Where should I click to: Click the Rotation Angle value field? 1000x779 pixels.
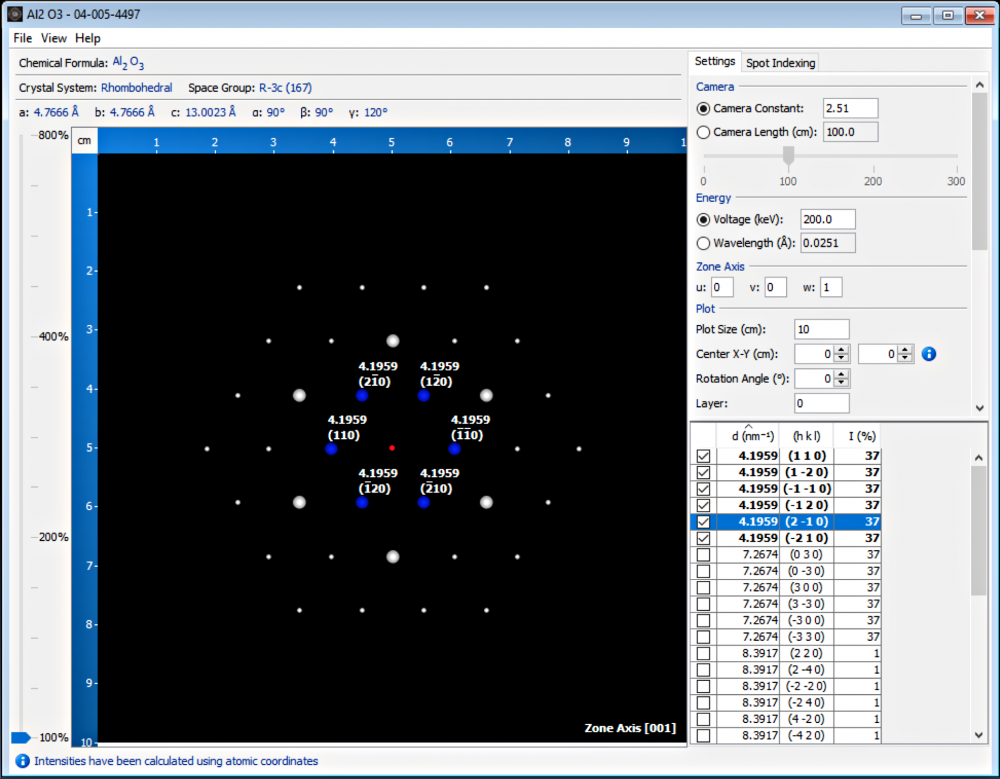point(814,378)
